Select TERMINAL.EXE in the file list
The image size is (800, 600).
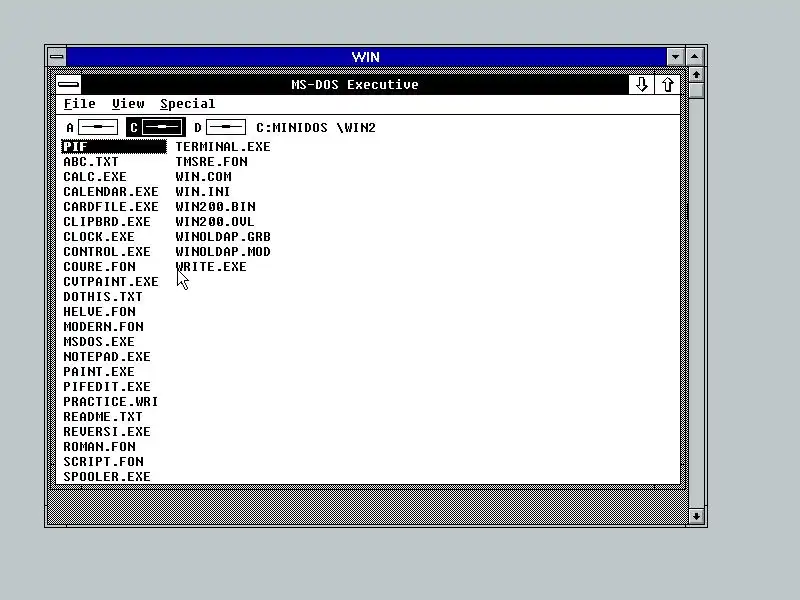tap(223, 147)
